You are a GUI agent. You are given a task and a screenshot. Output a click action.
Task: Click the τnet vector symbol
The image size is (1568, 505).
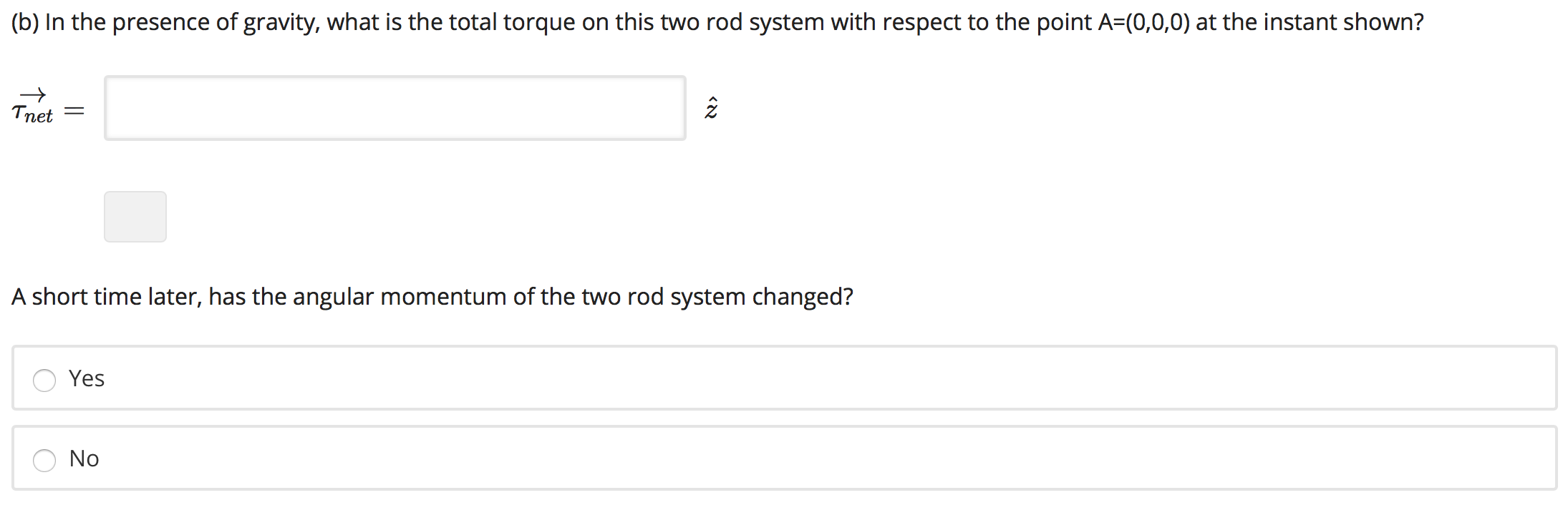point(34,109)
